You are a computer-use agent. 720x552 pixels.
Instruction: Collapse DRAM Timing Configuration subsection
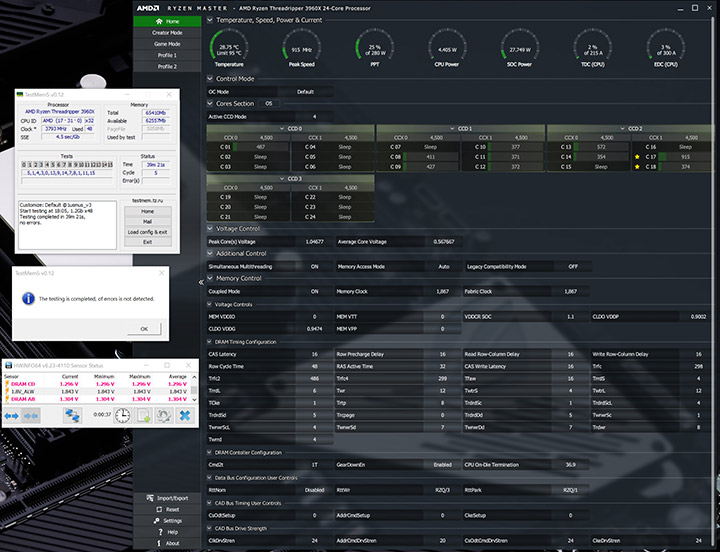coord(209,342)
